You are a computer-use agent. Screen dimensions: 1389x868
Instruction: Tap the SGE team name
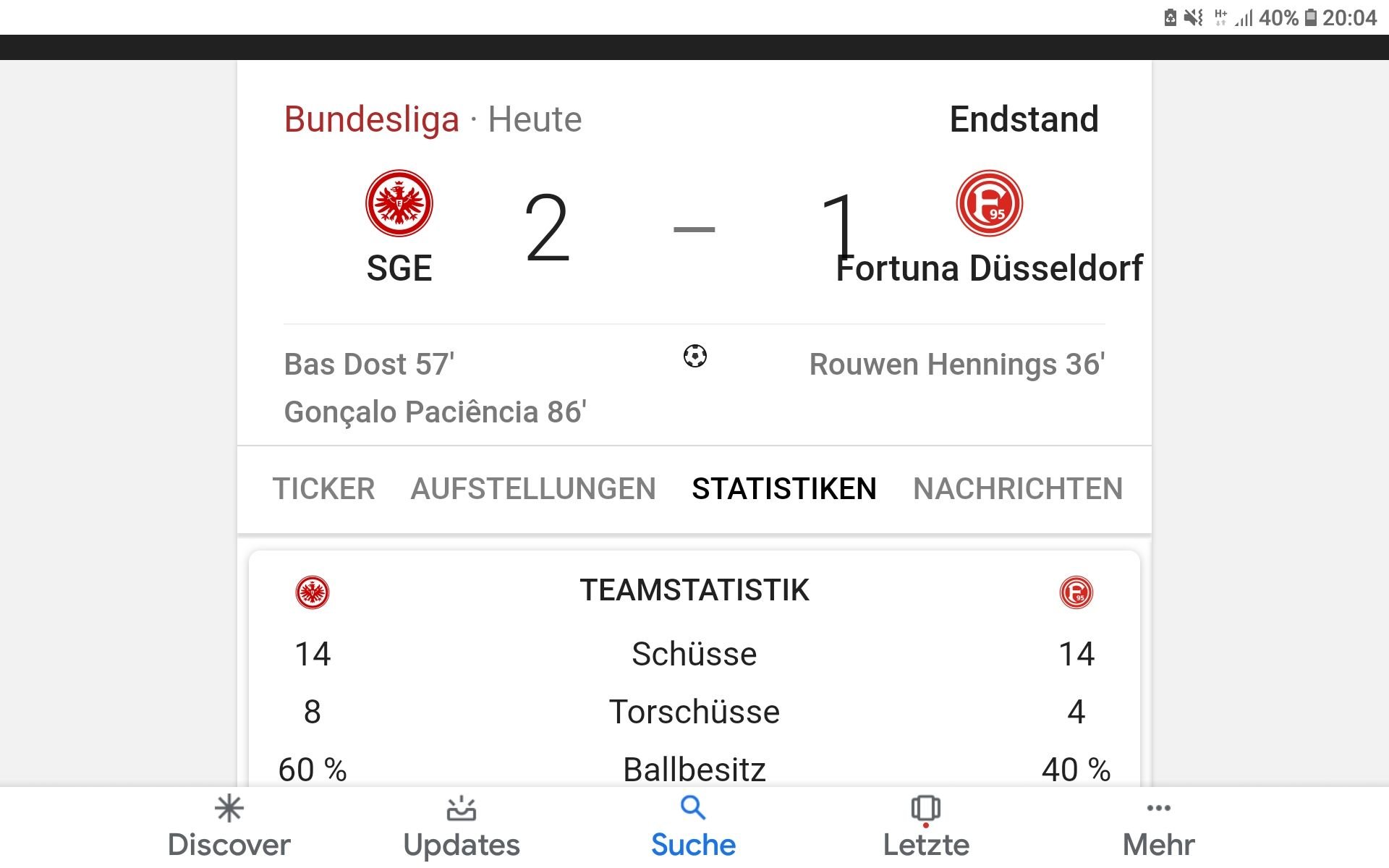(x=399, y=268)
